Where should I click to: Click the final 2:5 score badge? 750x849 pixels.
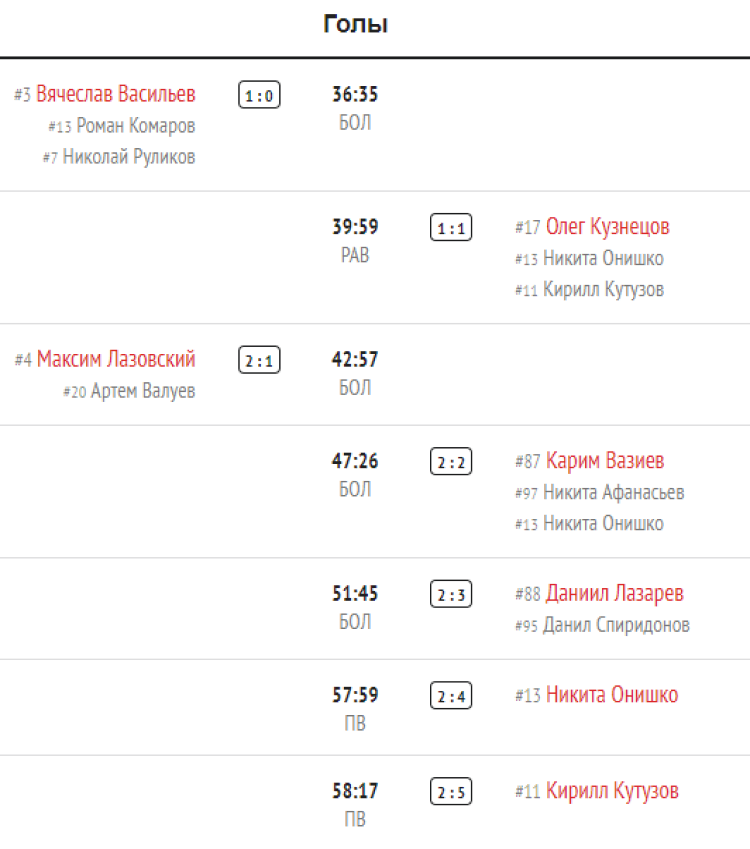click(x=451, y=792)
